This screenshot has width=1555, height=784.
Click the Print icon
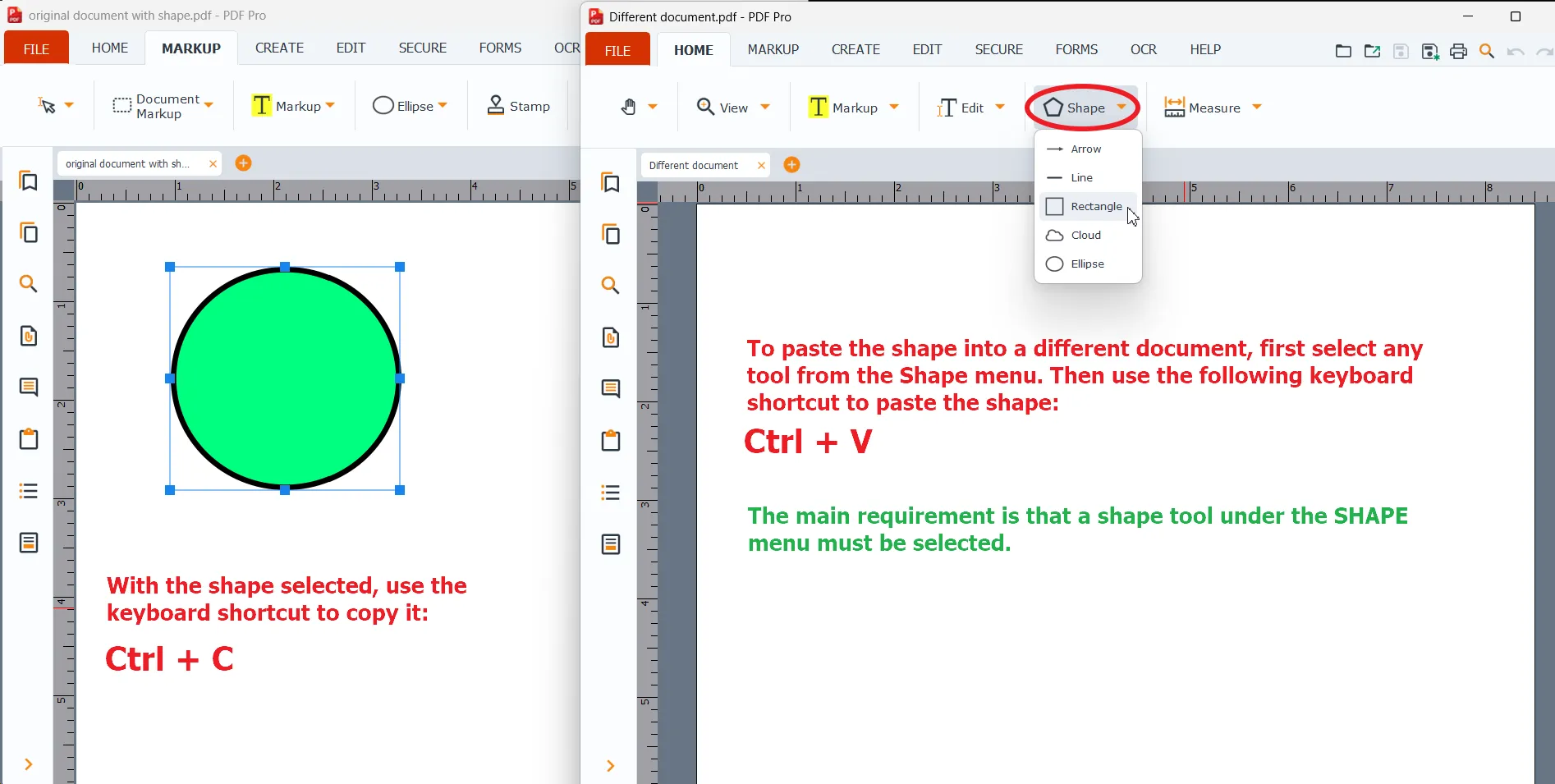coord(1458,52)
